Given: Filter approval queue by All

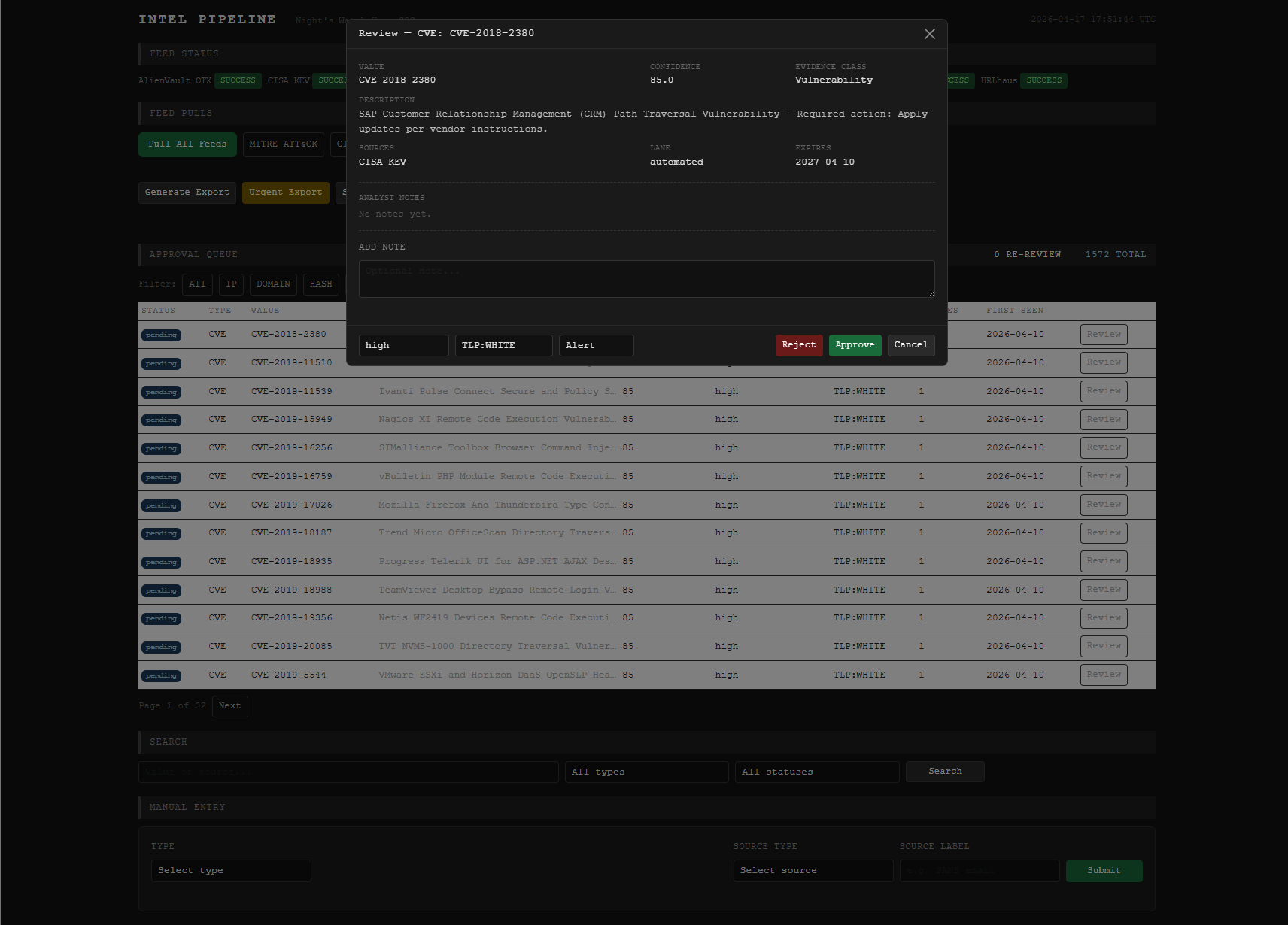Looking at the screenshot, I should (x=197, y=284).
